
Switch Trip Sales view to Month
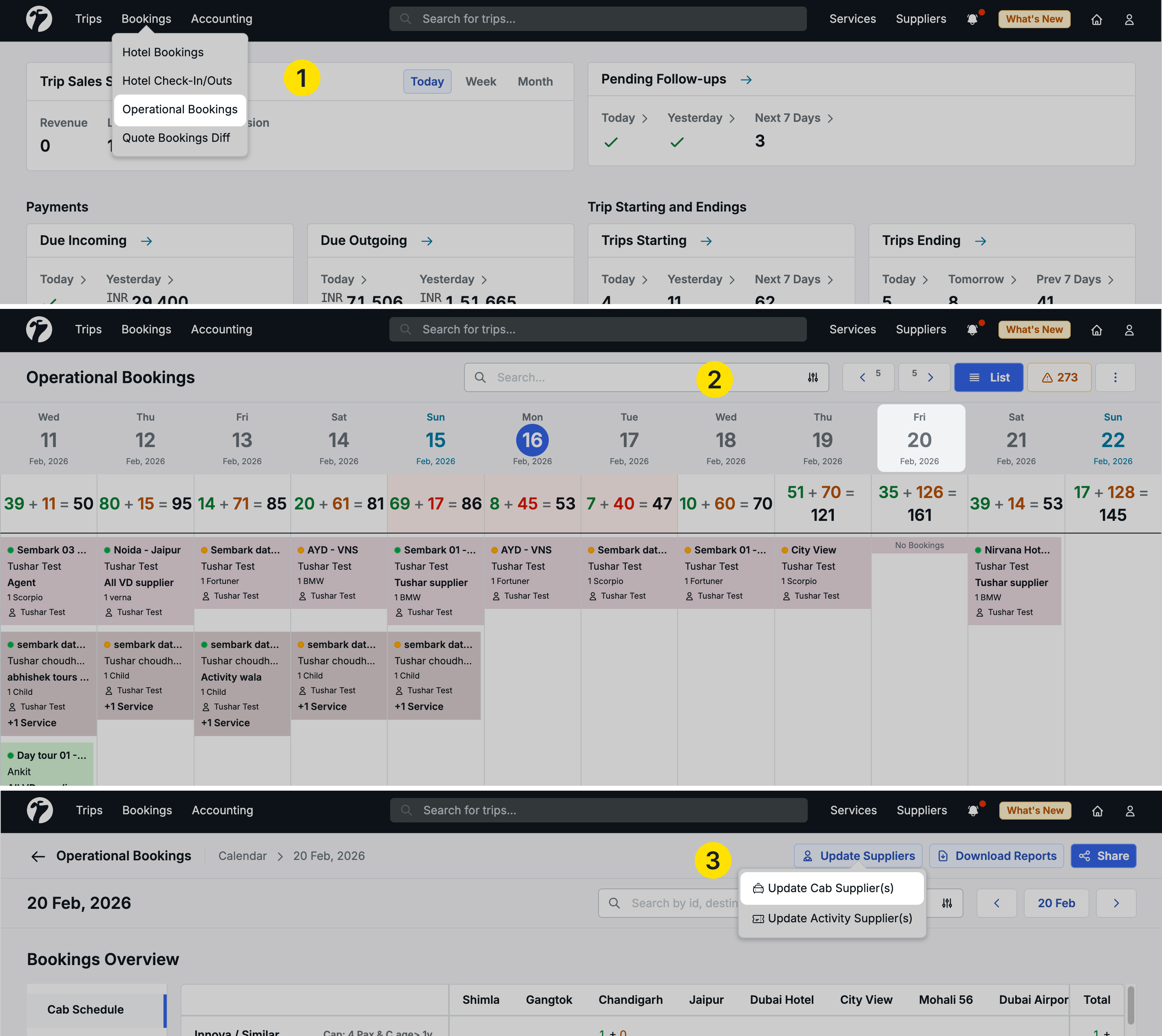[535, 82]
